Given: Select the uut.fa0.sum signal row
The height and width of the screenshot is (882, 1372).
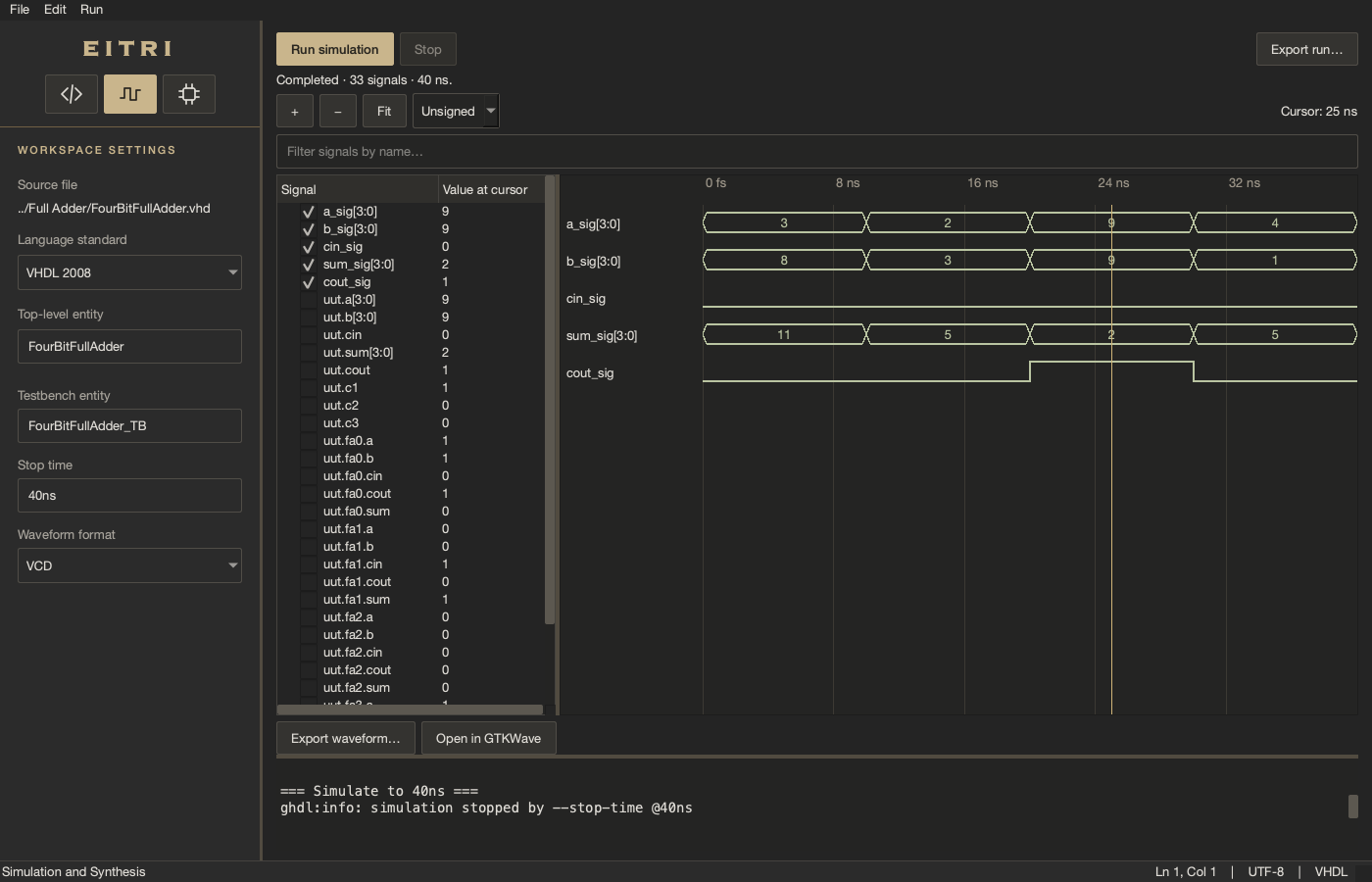Looking at the screenshot, I should click(410, 512).
